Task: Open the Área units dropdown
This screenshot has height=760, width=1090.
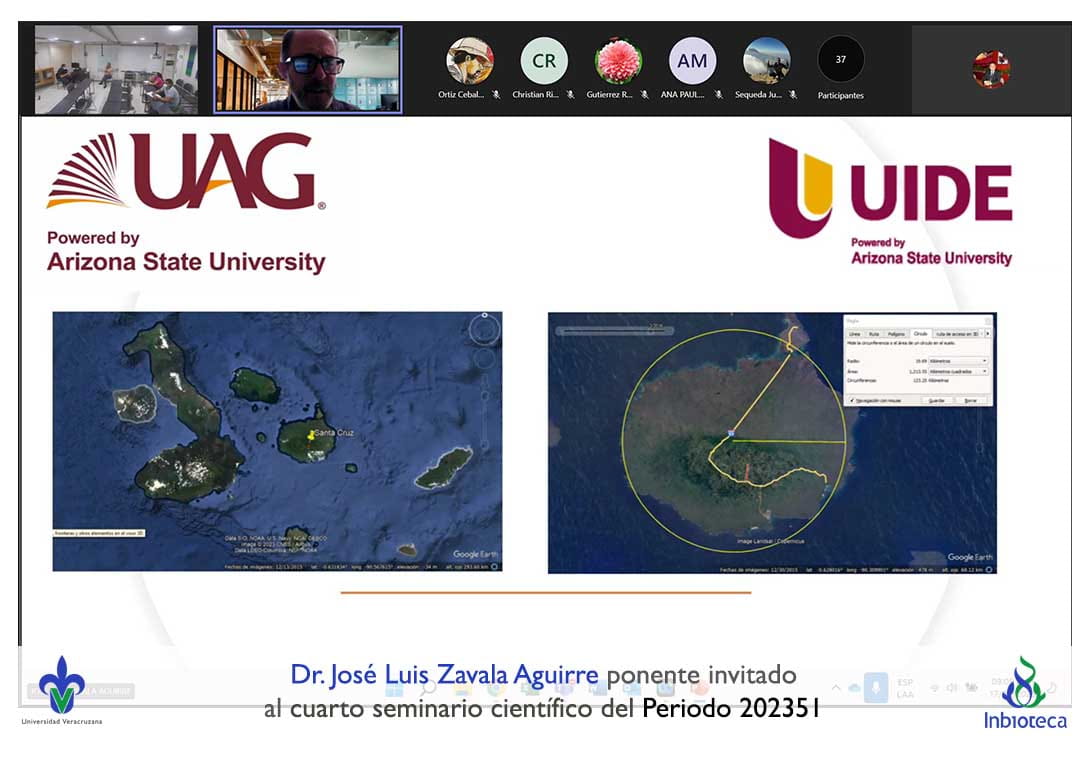Action: tap(957, 371)
